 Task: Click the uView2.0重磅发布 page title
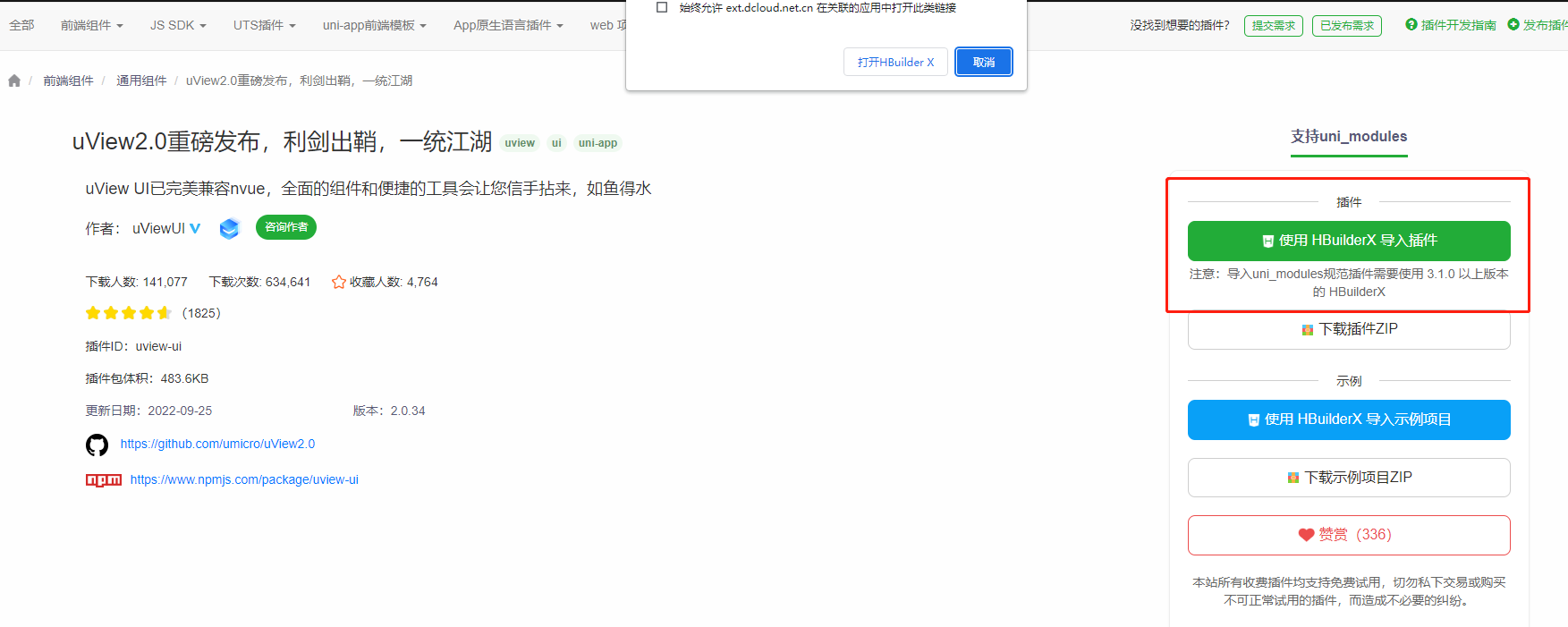283,142
